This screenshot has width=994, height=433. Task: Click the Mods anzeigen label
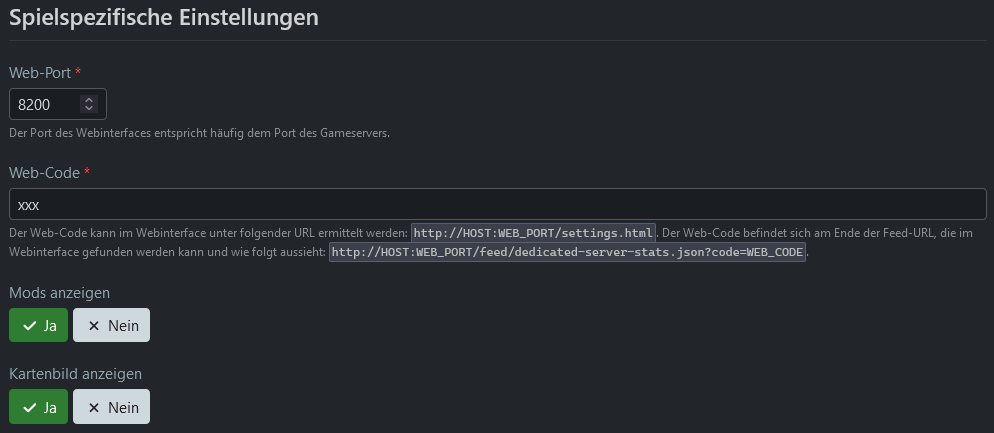(x=59, y=293)
